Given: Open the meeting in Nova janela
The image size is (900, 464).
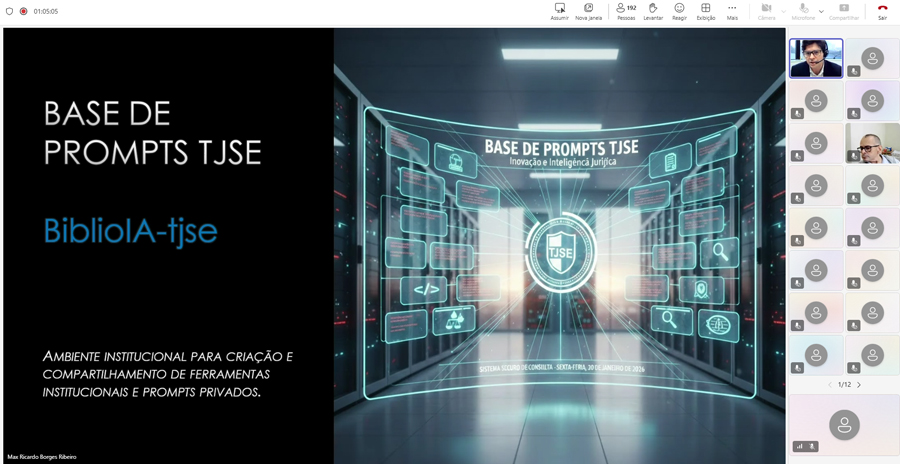Looking at the screenshot, I should point(588,11).
